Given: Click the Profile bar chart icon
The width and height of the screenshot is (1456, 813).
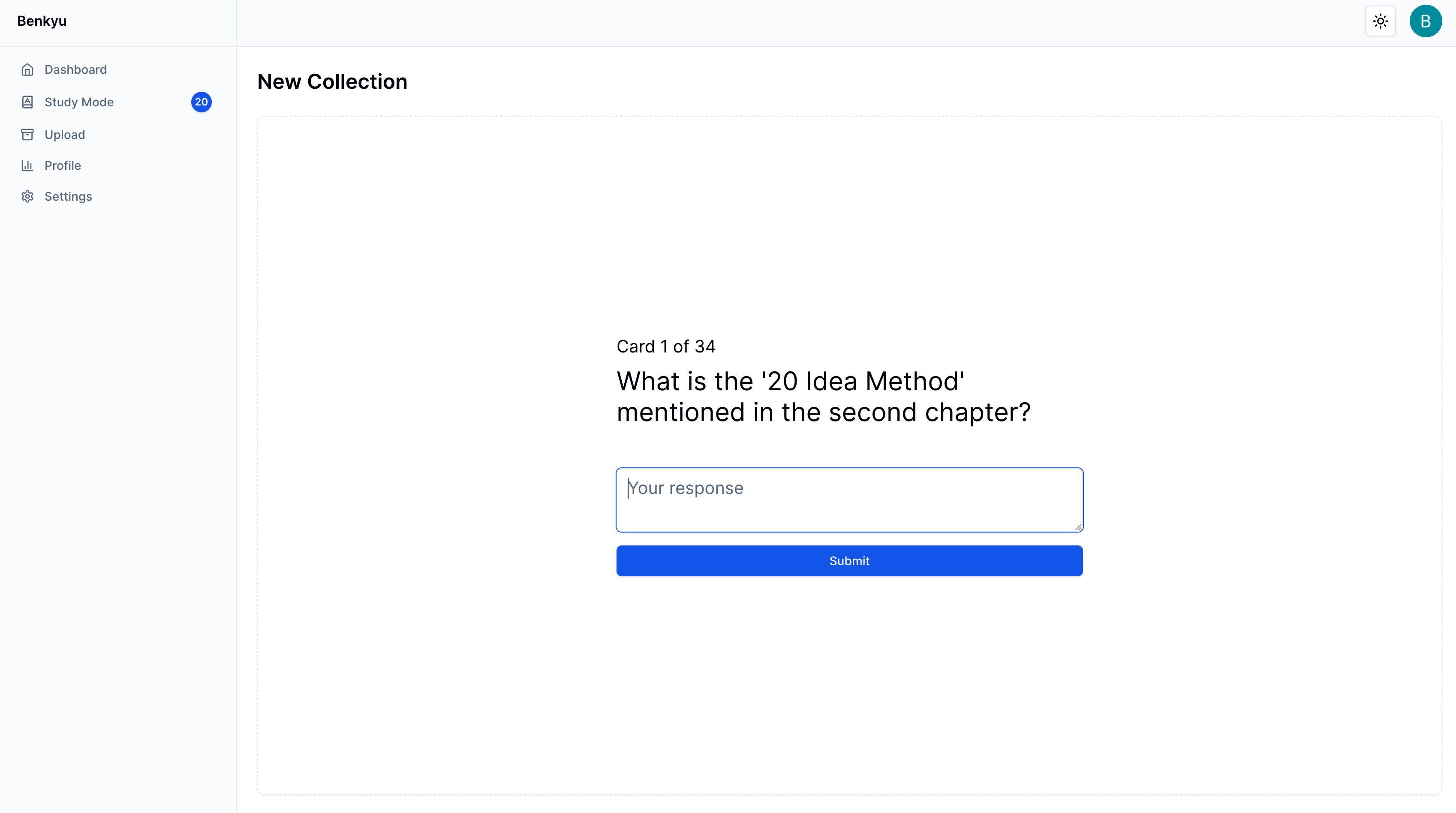Looking at the screenshot, I should [27, 166].
